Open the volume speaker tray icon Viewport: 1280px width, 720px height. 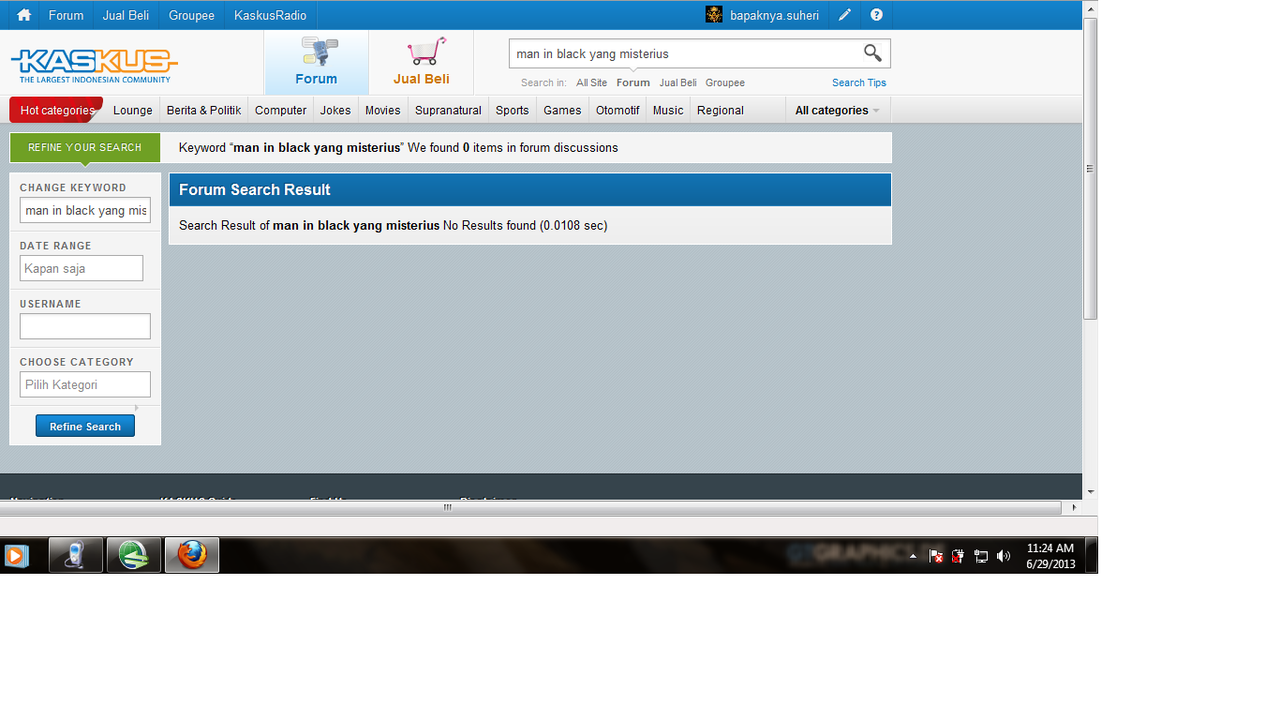coord(1003,556)
